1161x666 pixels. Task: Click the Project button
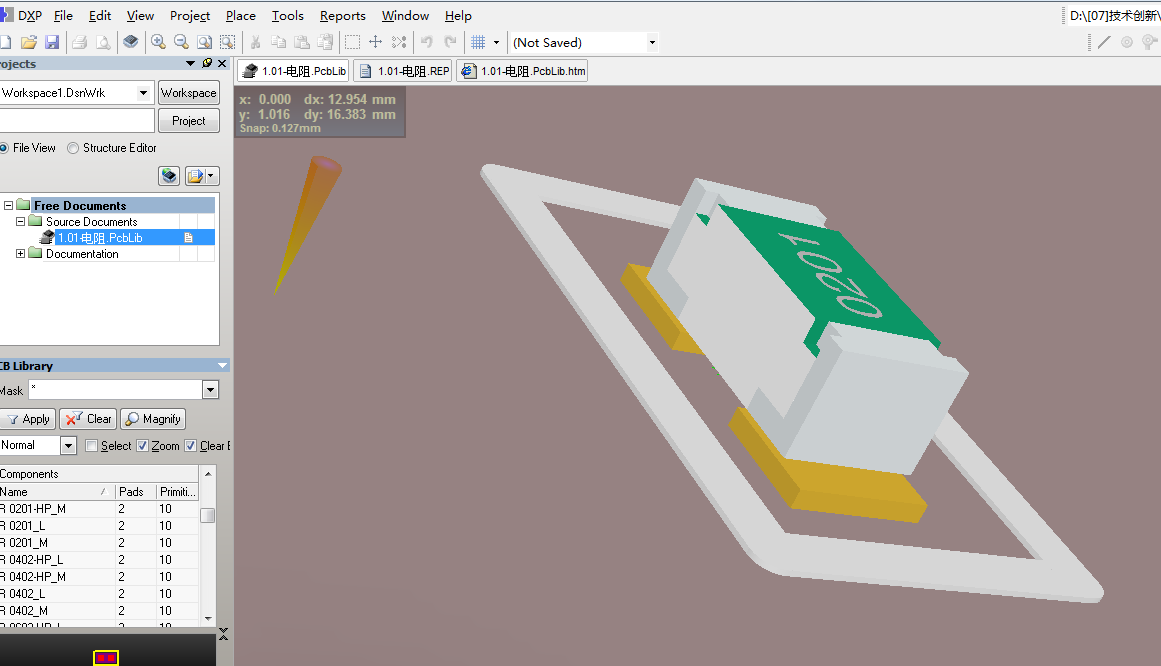(189, 121)
